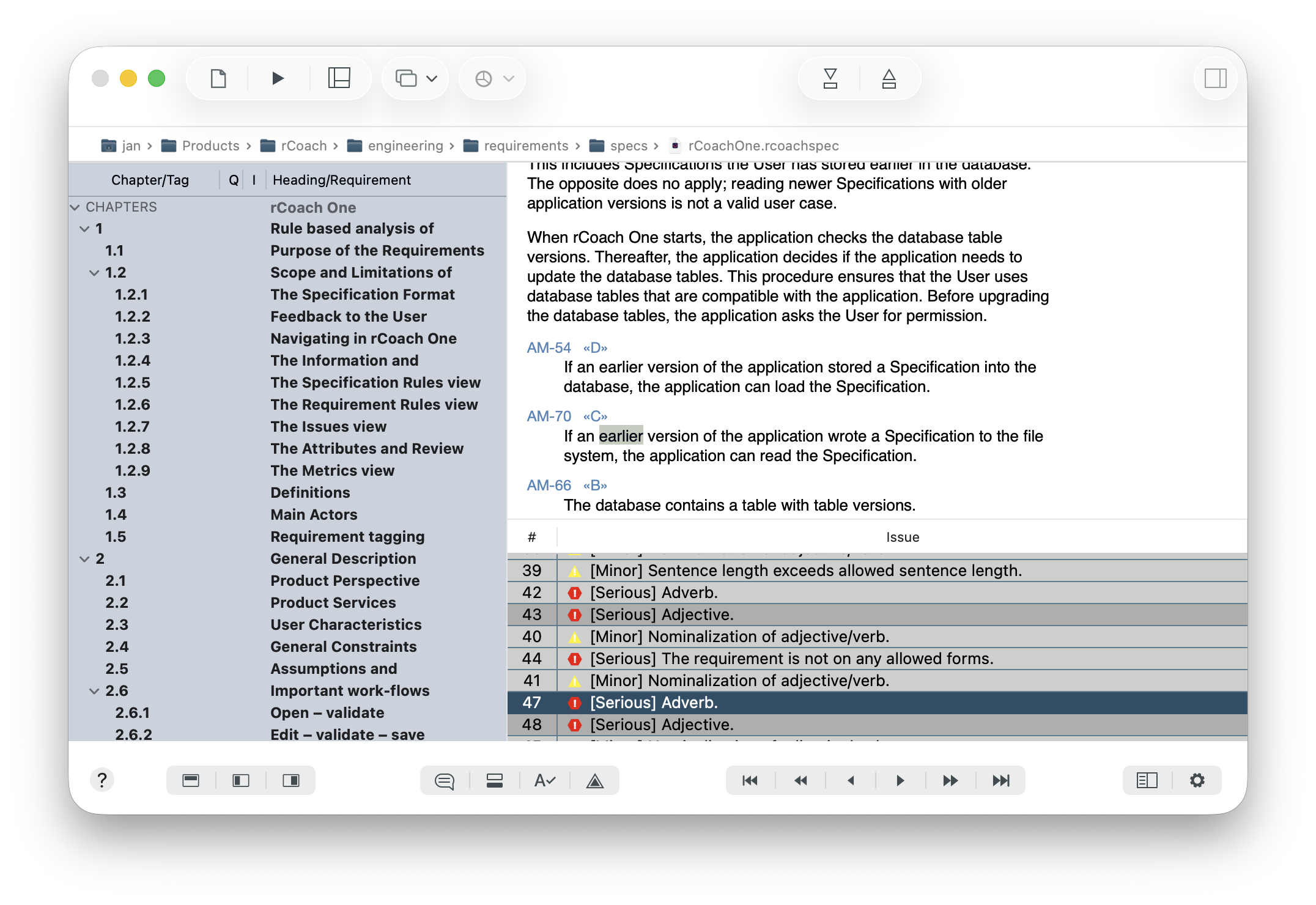Image resolution: width=1316 pixels, height=905 pixels.
Task: Click the AM-70 requirement tag link
Action: click(x=549, y=416)
